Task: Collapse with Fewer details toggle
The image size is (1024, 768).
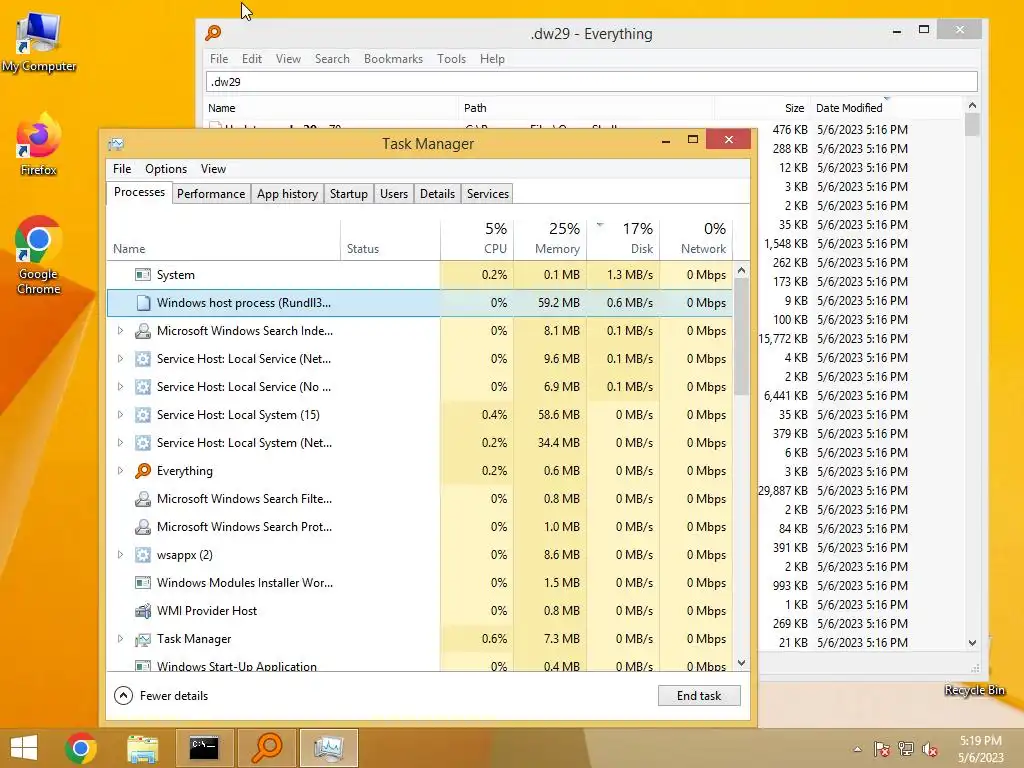Action: [161, 696]
